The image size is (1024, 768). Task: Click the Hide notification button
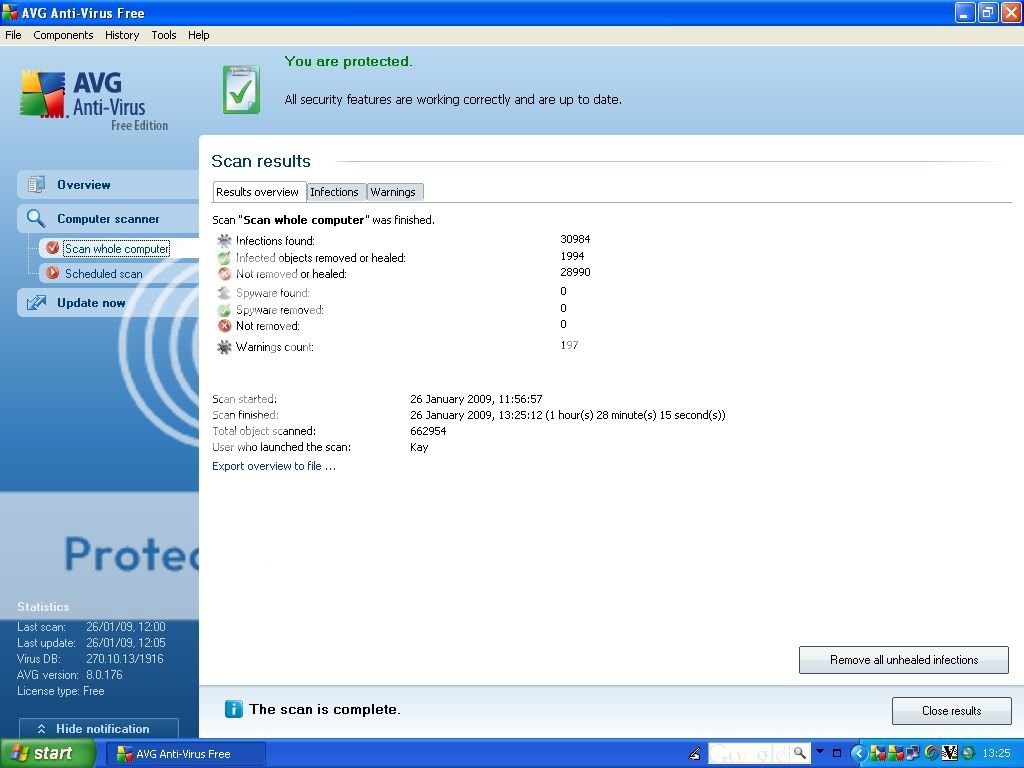[99, 728]
